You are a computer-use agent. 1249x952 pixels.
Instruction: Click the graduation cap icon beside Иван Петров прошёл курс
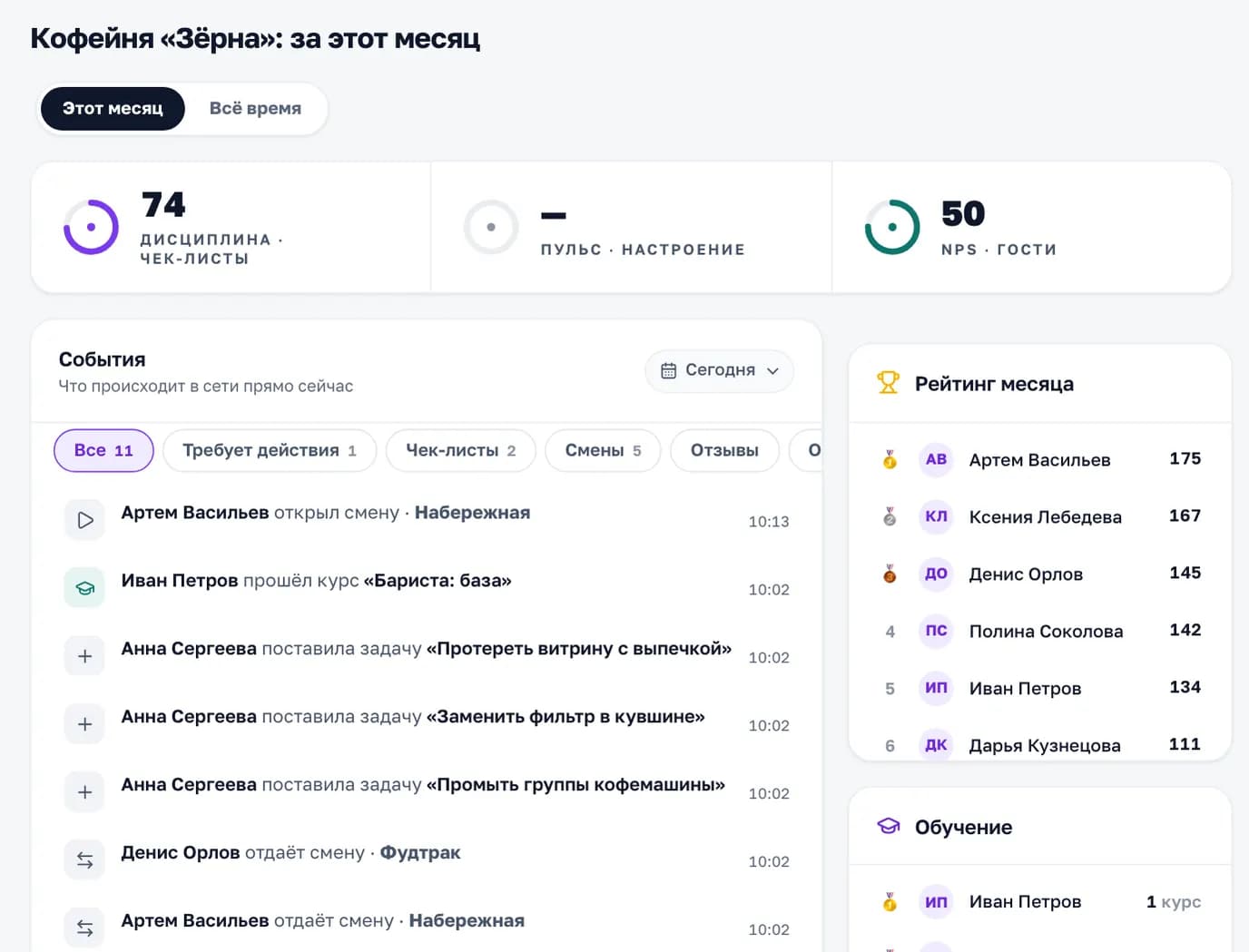tap(84, 588)
